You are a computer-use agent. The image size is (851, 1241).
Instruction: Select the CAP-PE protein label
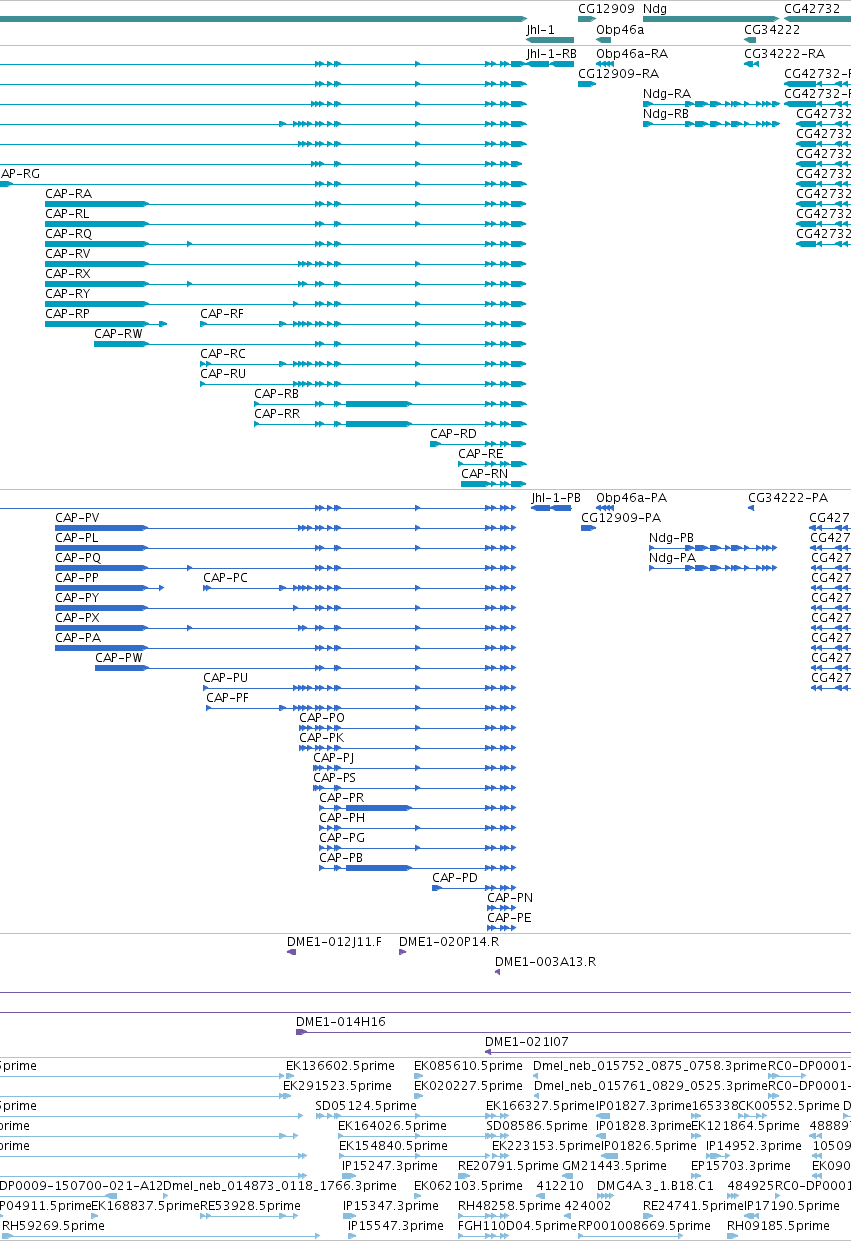click(x=509, y=918)
